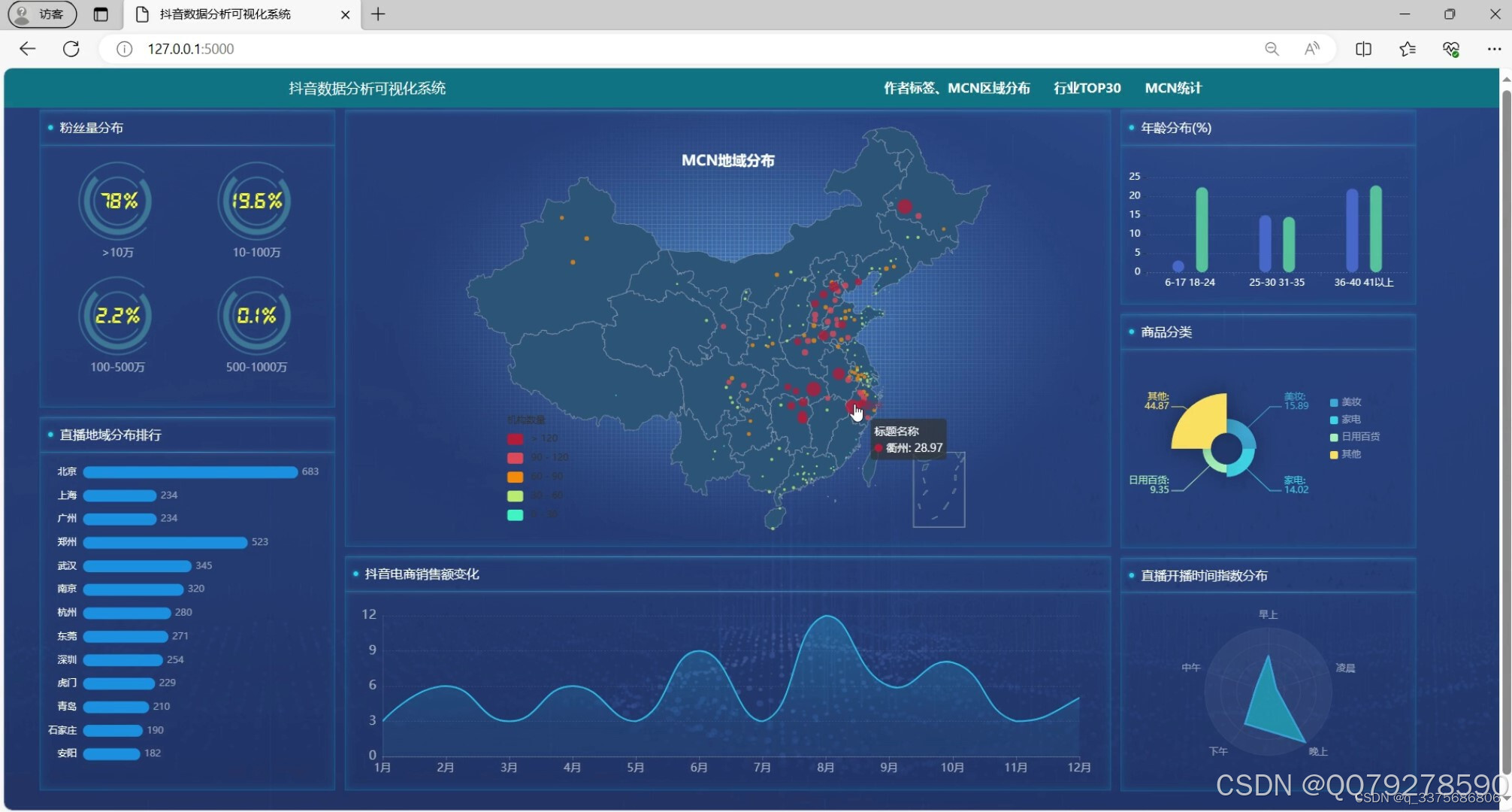This screenshot has height=812, width=1512.
Task: Toggle the 美妆 legend item
Action: 1346,402
